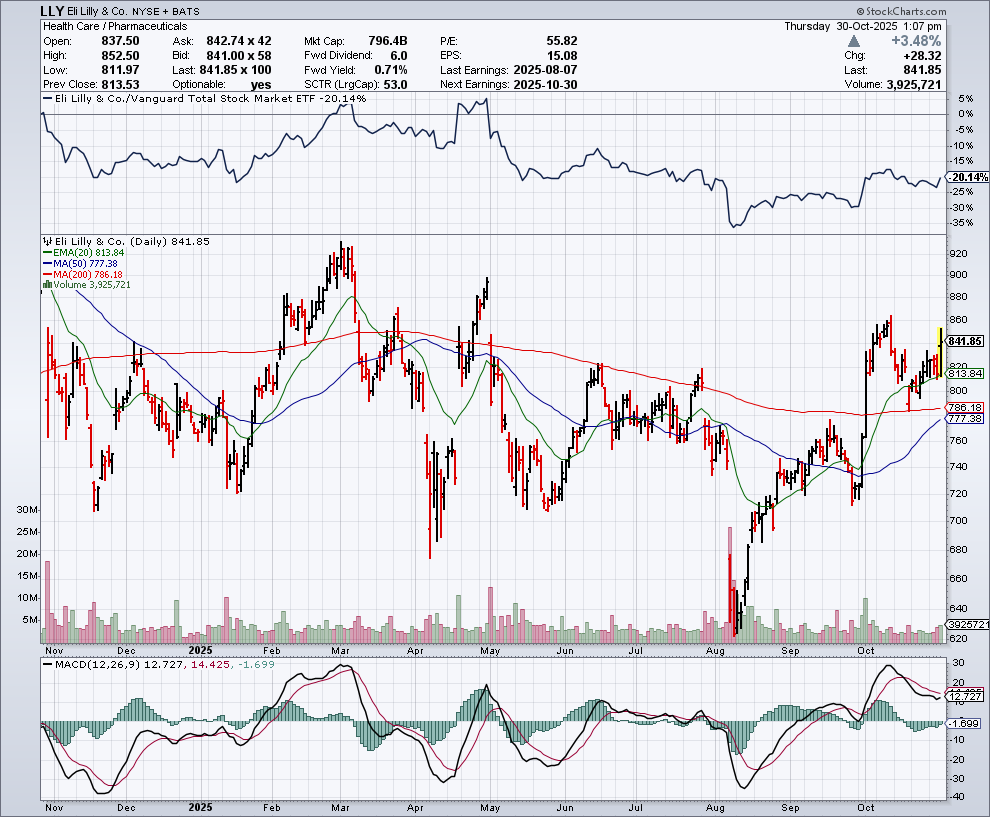
Task: Click the 813.84 EMA price axis tag
Action: coord(967,373)
